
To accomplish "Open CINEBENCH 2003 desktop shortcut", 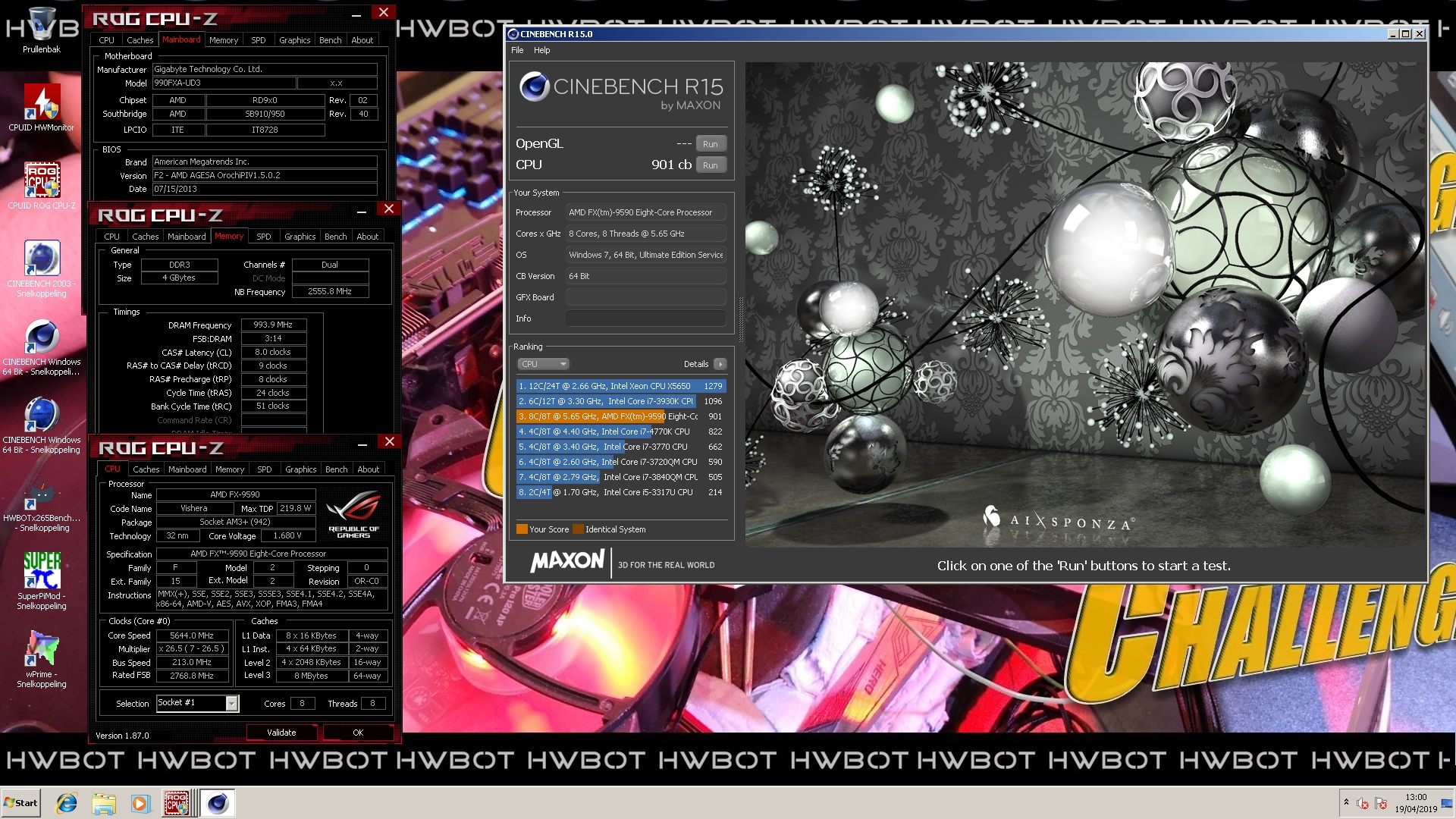I will [42, 268].
